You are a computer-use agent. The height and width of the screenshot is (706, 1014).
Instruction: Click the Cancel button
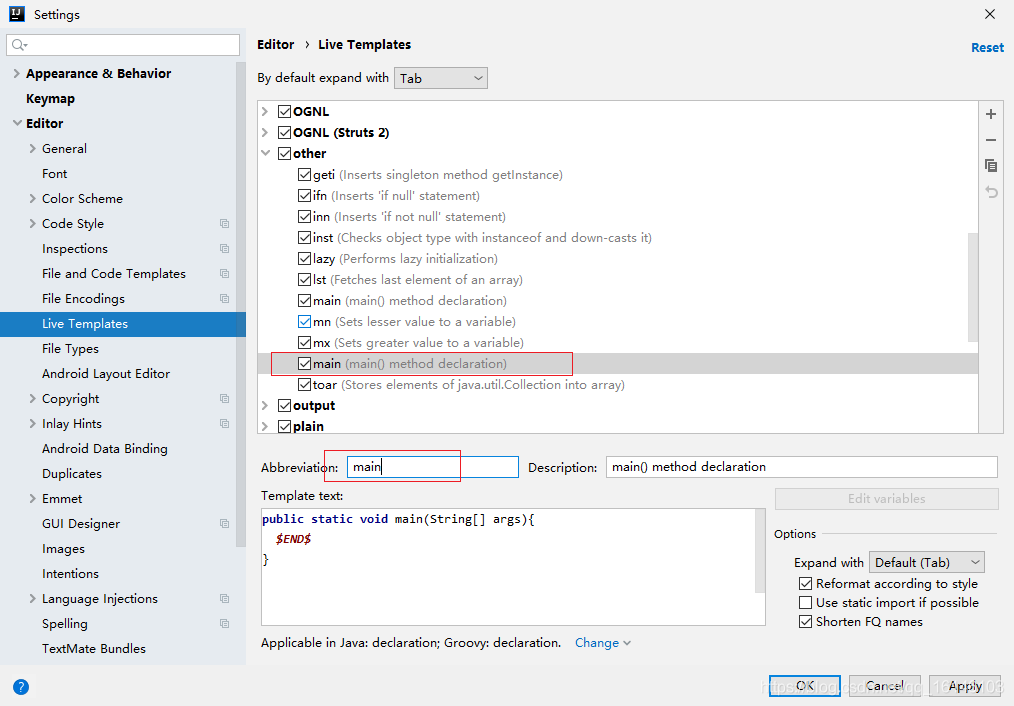coord(885,686)
